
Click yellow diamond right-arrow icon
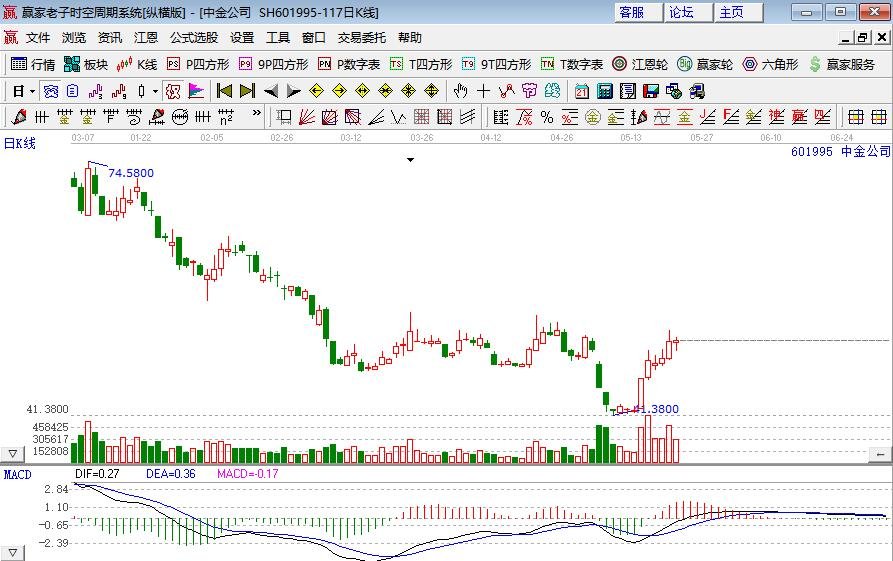tap(339, 91)
